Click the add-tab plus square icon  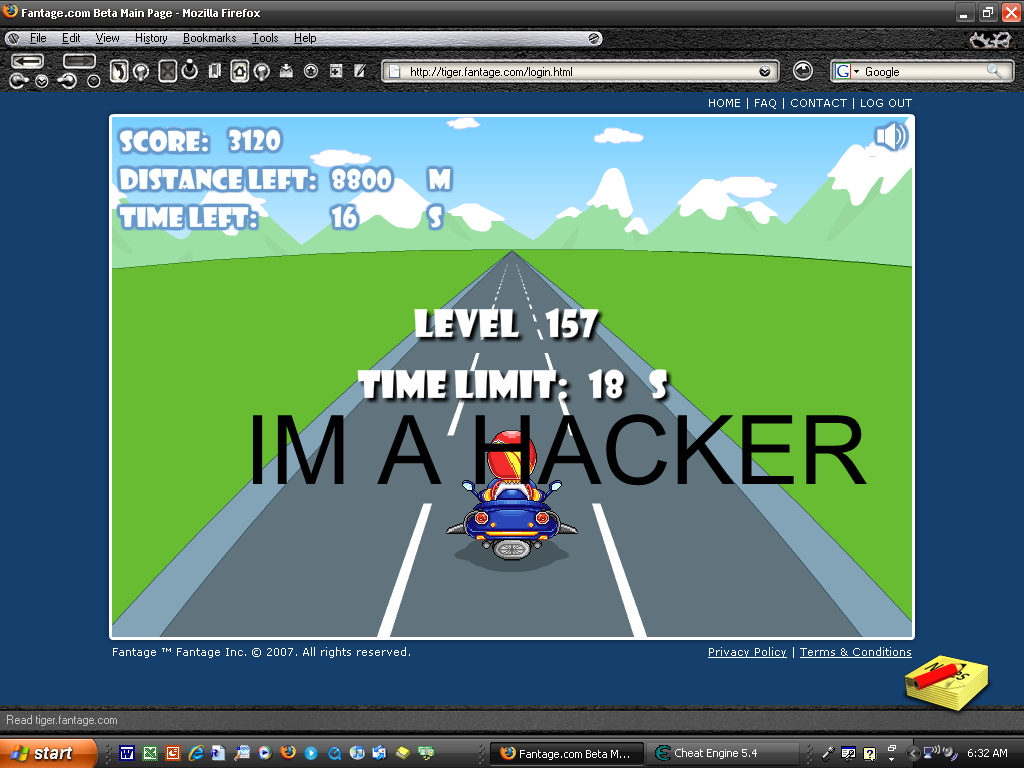click(x=336, y=71)
